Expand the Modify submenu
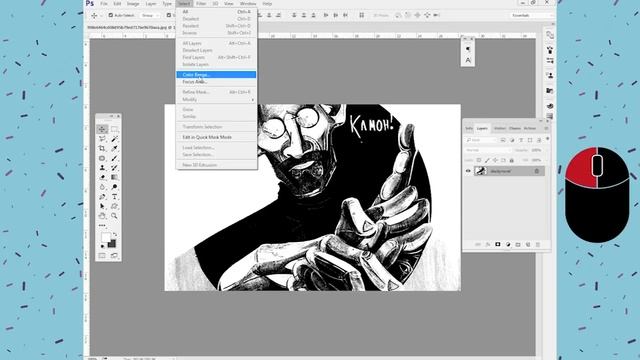640x360 pixels. pyautogui.click(x=216, y=99)
